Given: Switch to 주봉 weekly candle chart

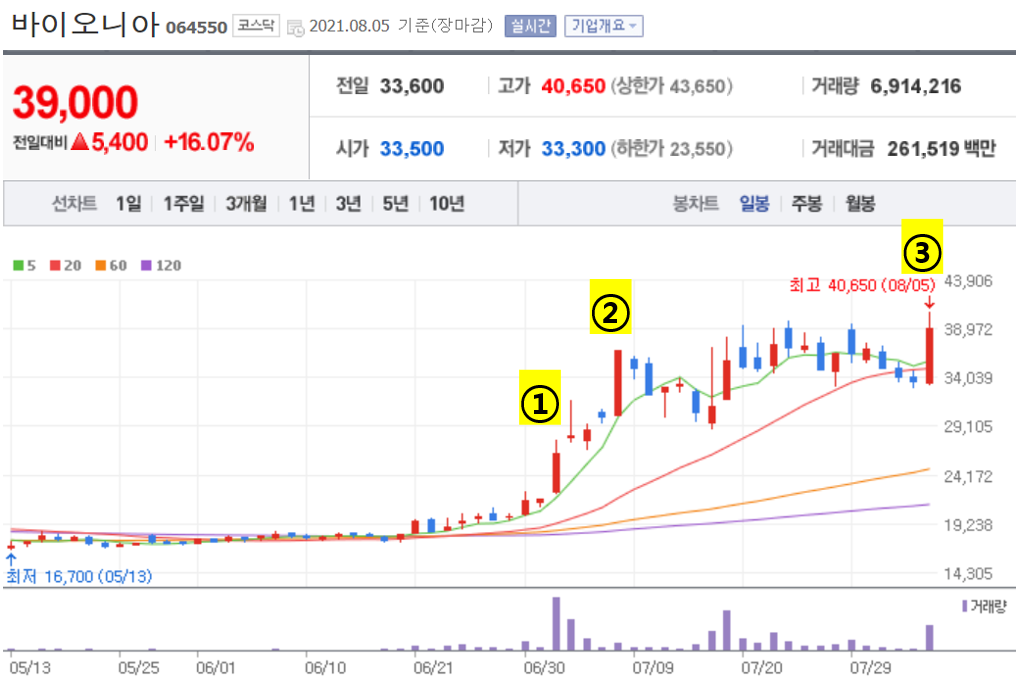Looking at the screenshot, I should tap(806, 204).
